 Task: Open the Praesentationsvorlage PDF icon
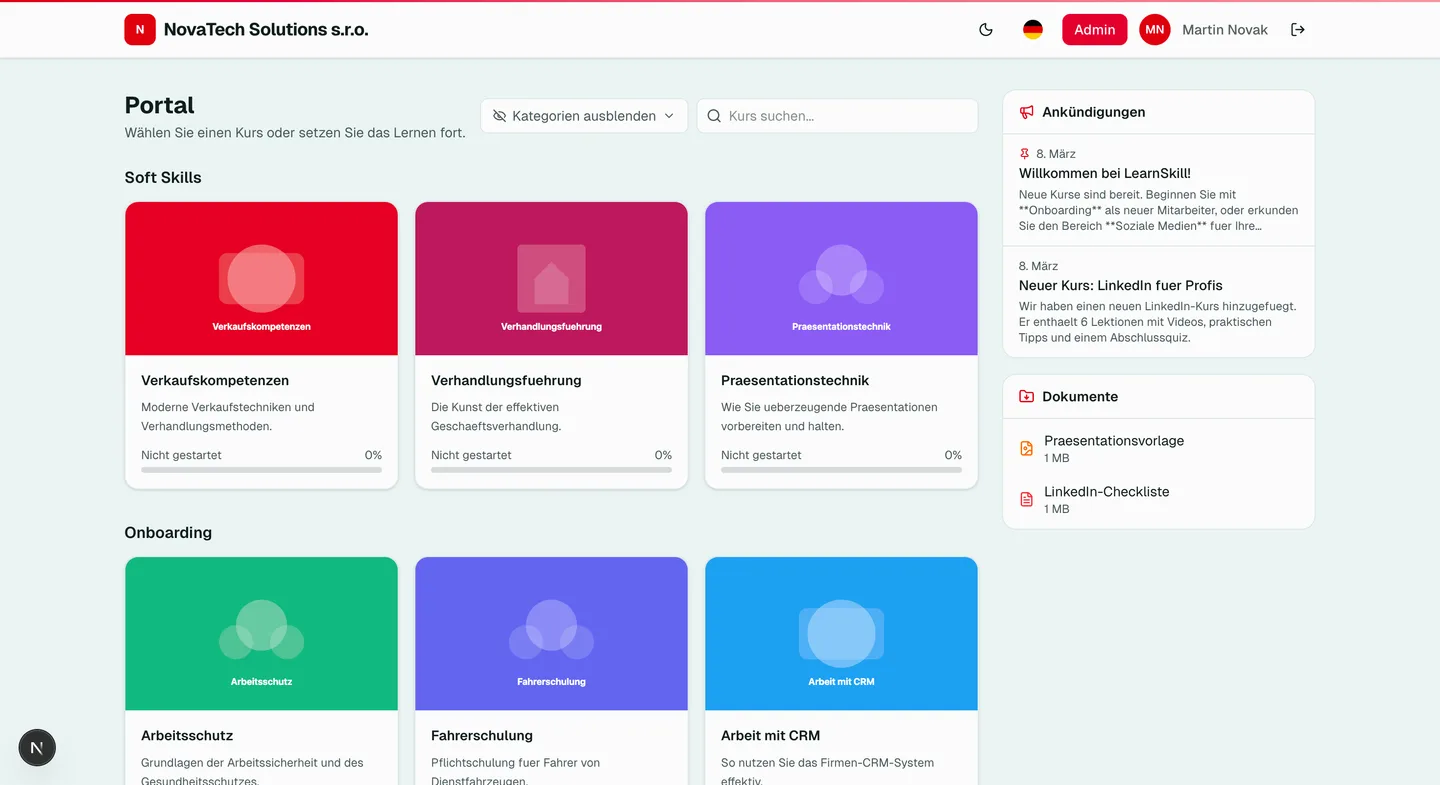pyautogui.click(x=1026, y=448)
